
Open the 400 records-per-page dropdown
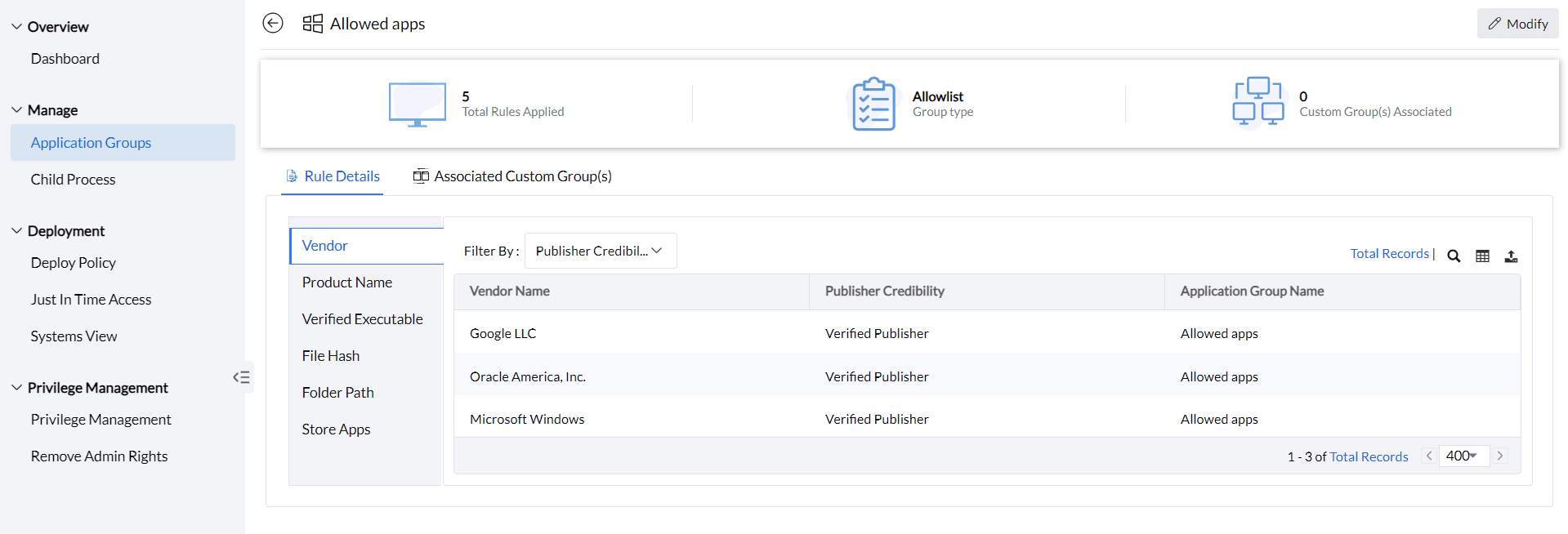tap(1463, 456)
